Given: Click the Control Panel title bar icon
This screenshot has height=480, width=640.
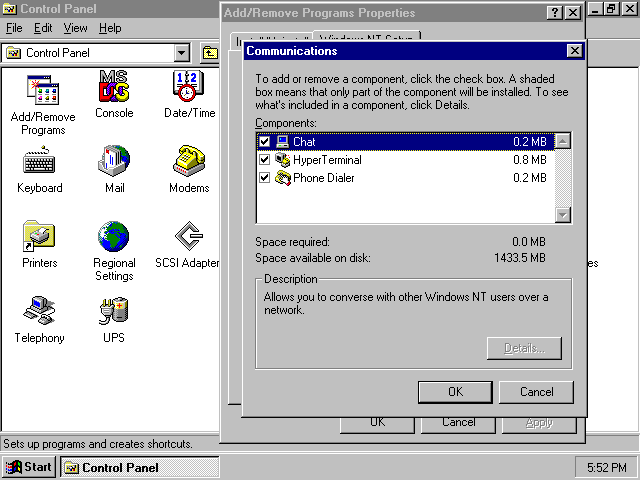Looking at the screenshot, I should tap(9, 9).
